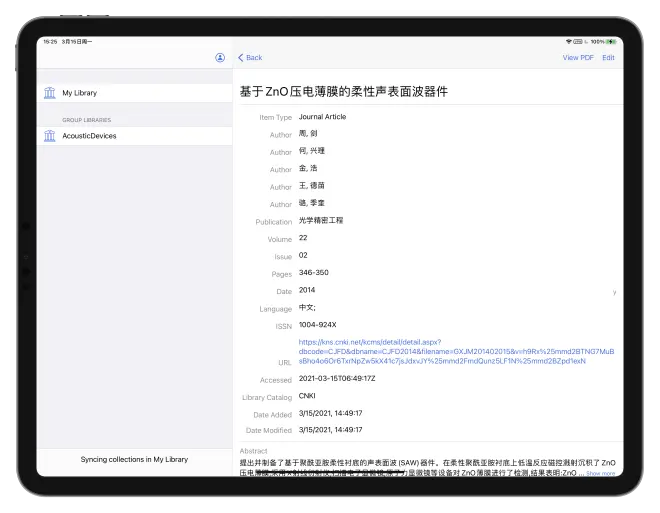Select the Volume value 22

point(303,238)
